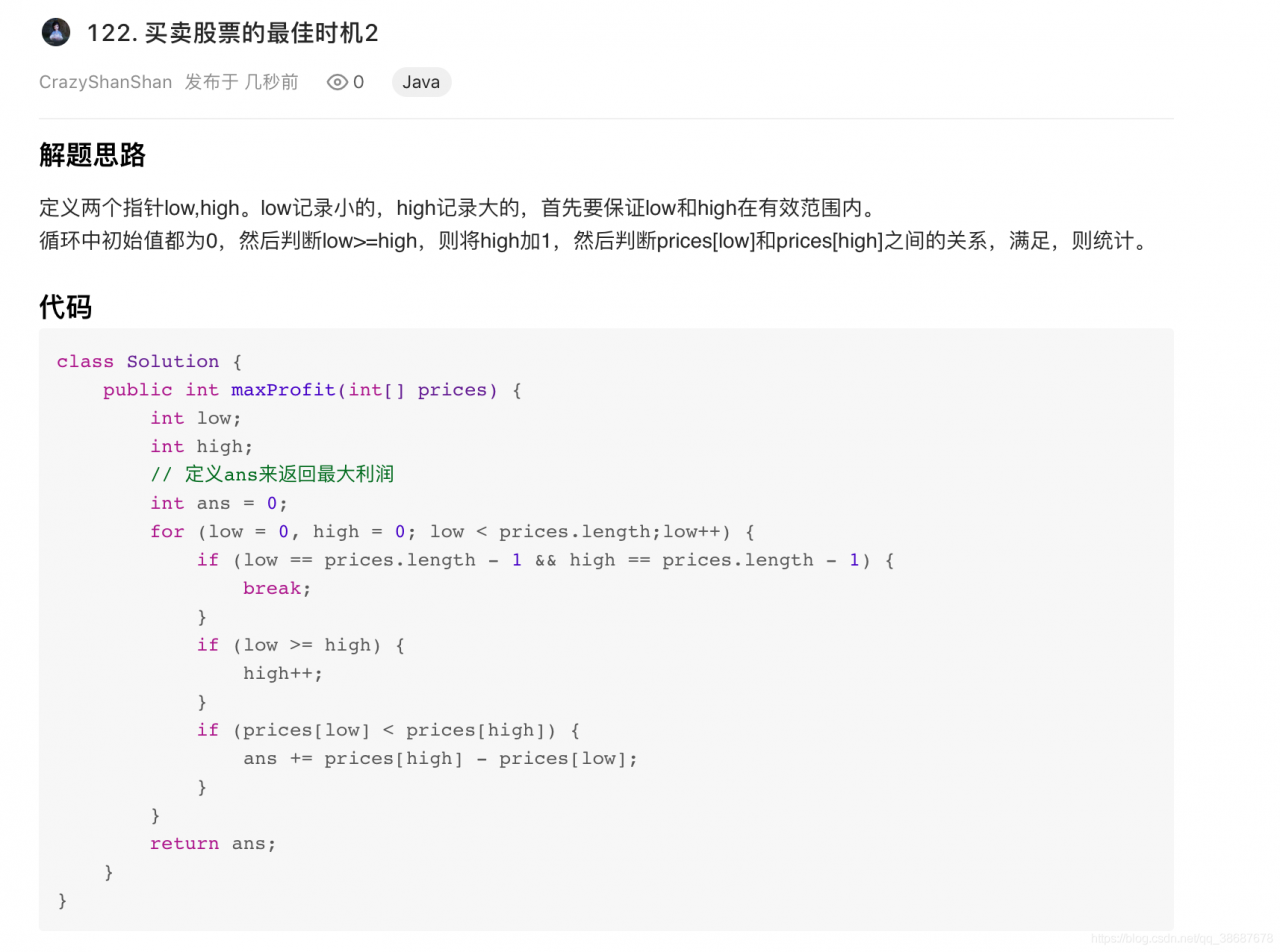This screenshot has height=952, width=1280.
Task: Click the green 定义ans来返回最大利润 comment
Action: 272,474
